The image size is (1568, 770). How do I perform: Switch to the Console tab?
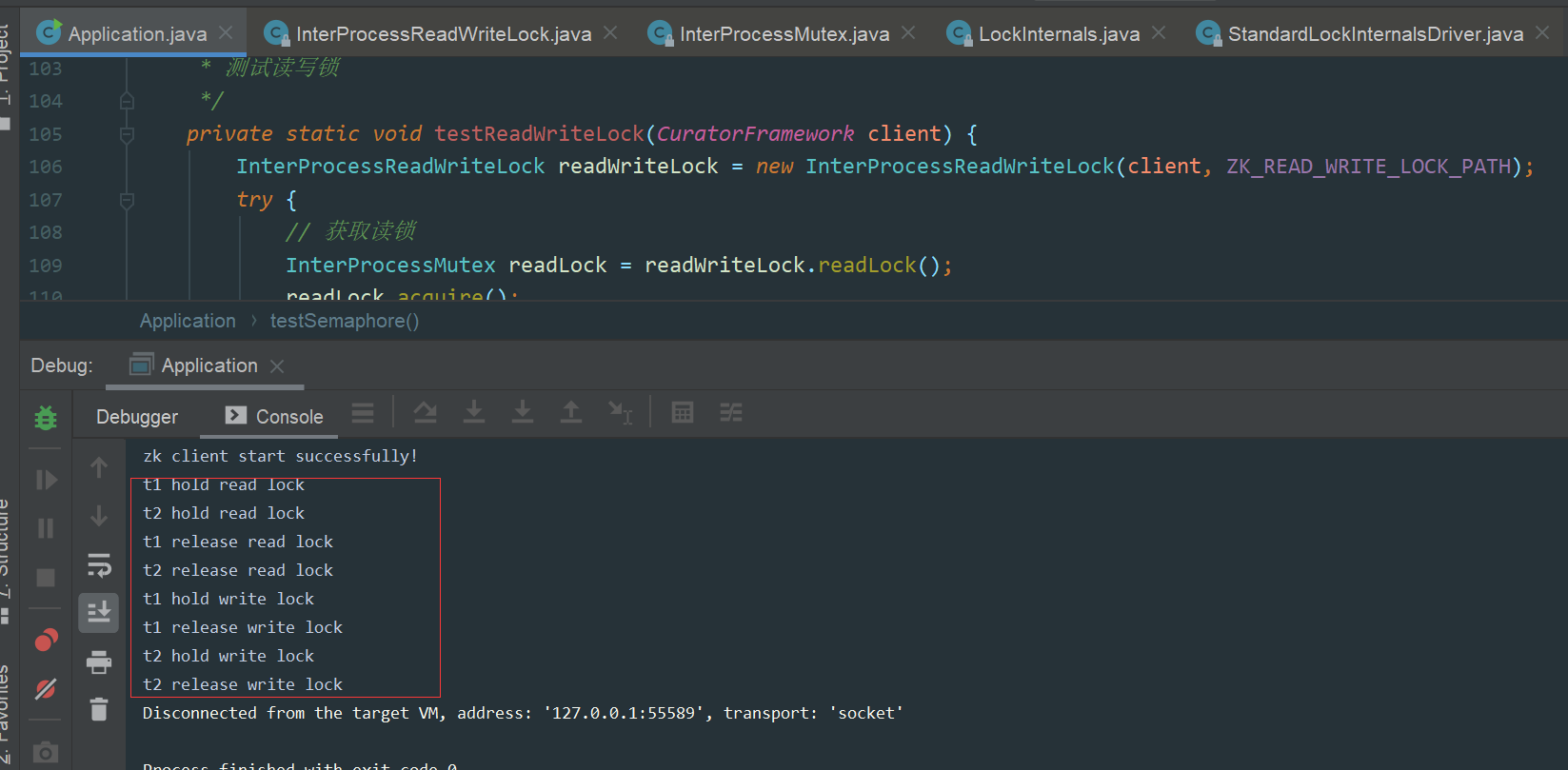(x=275, y=417)
